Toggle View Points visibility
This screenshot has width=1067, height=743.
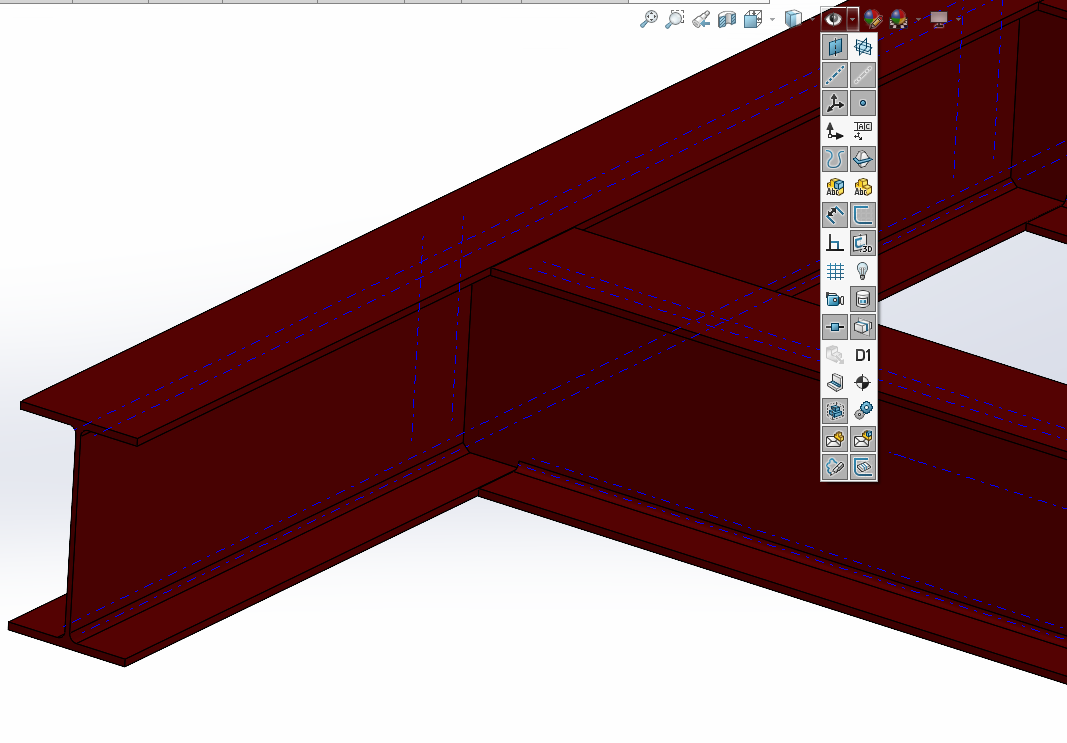863,103
